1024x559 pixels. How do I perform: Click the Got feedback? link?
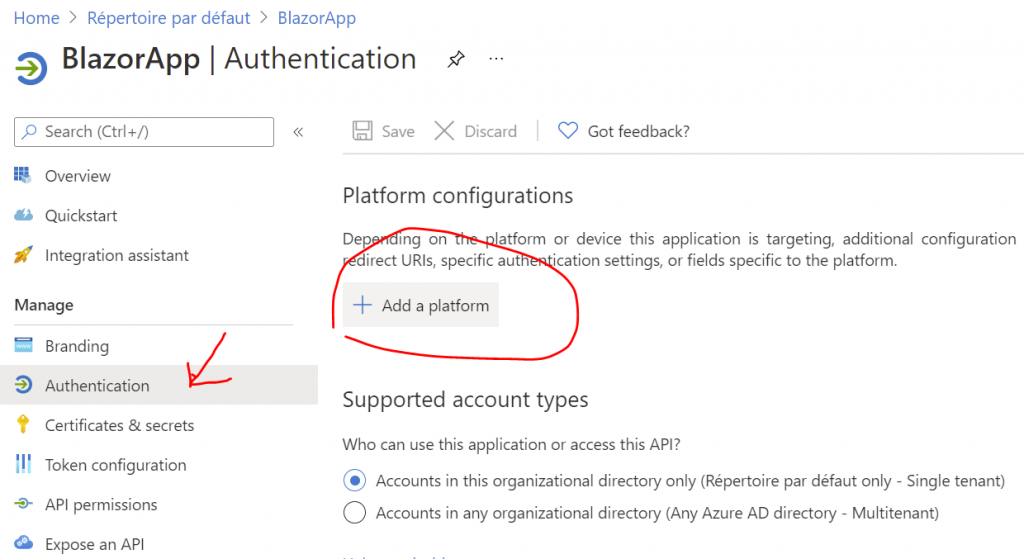click(x=638, y=131)
